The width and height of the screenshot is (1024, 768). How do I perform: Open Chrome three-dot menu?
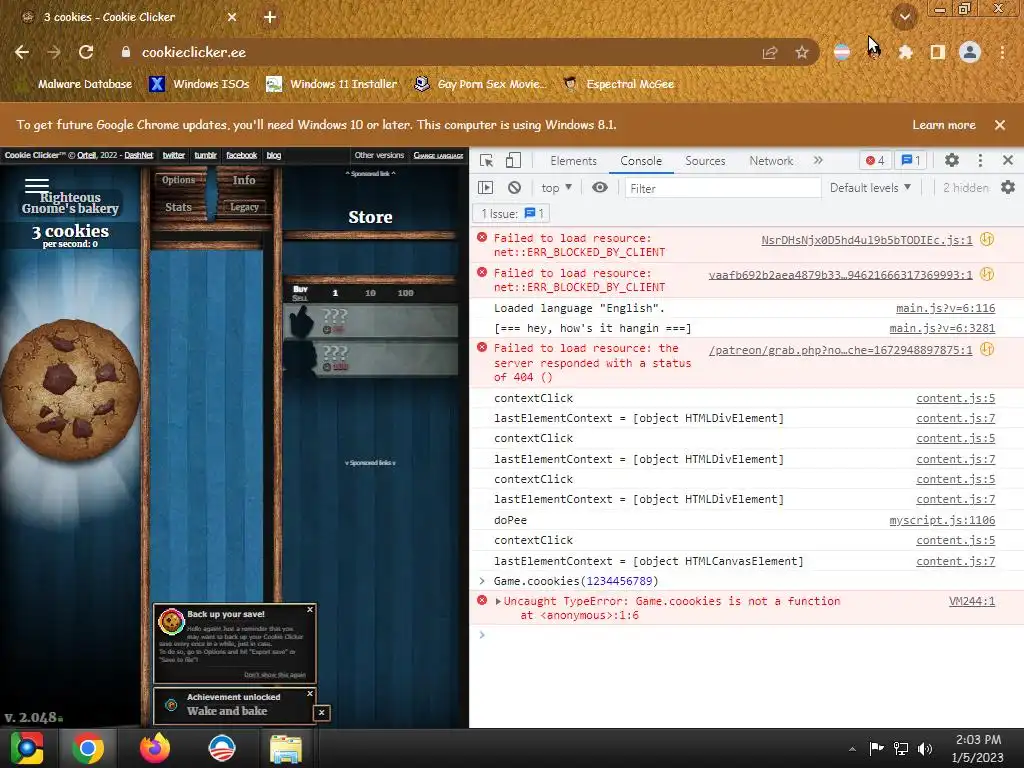coord(1002,52)
